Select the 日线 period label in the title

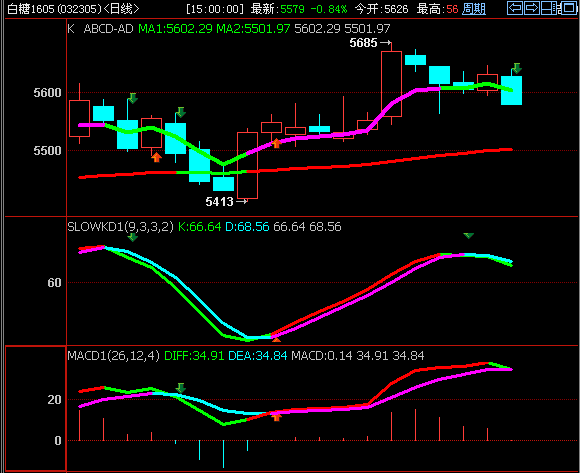122,9
